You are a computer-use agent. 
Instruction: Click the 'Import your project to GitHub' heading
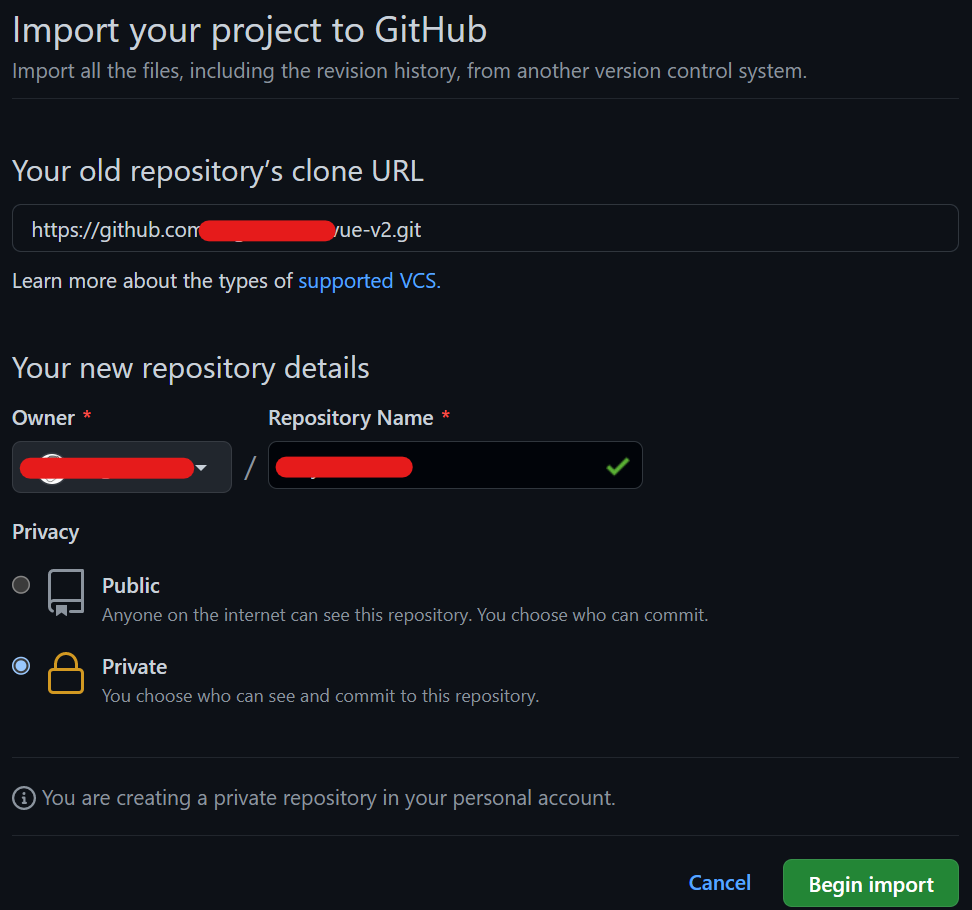(x=250, y=30)
